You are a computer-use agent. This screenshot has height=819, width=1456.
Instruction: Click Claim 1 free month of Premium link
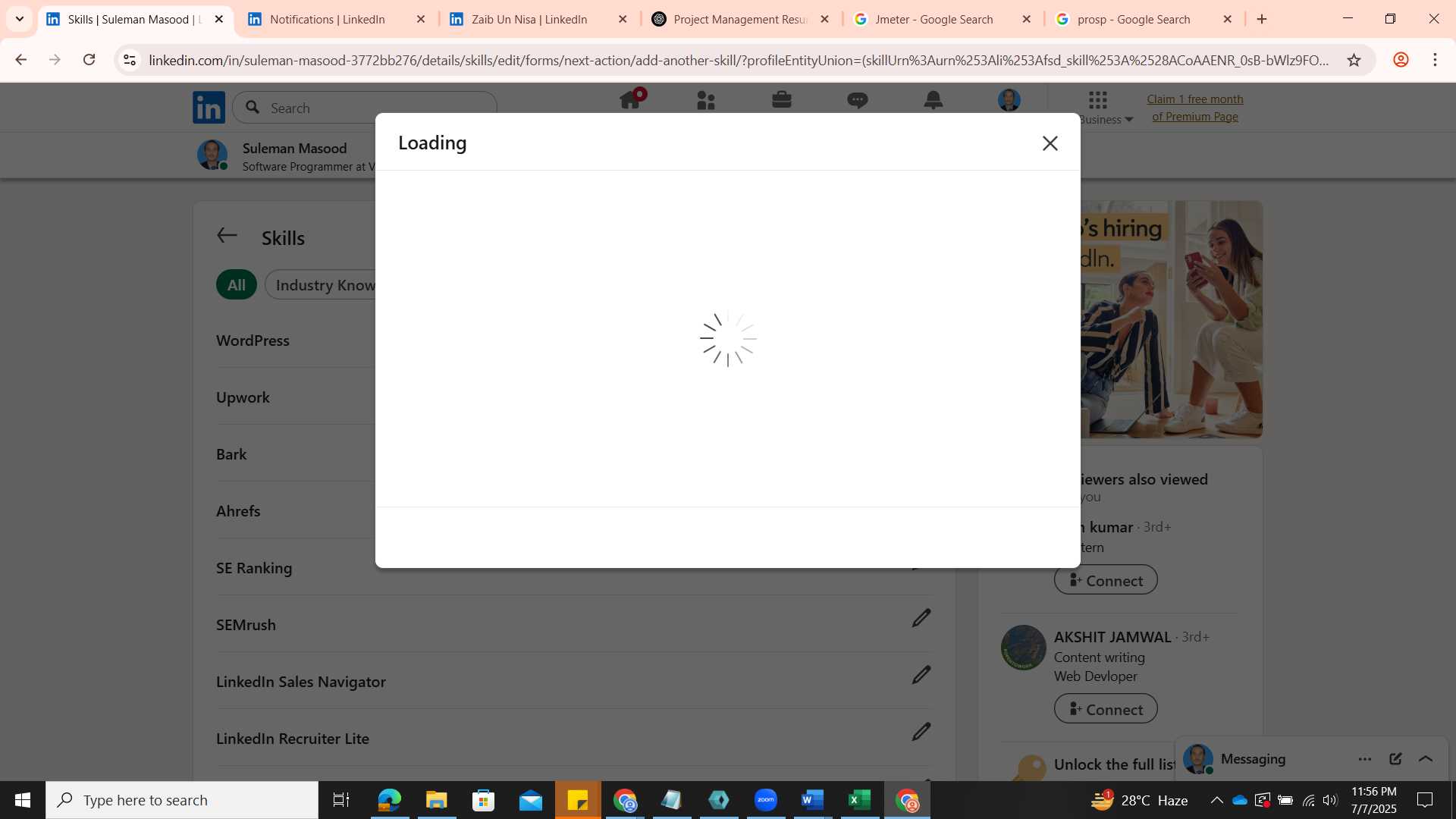(1195, 108)
